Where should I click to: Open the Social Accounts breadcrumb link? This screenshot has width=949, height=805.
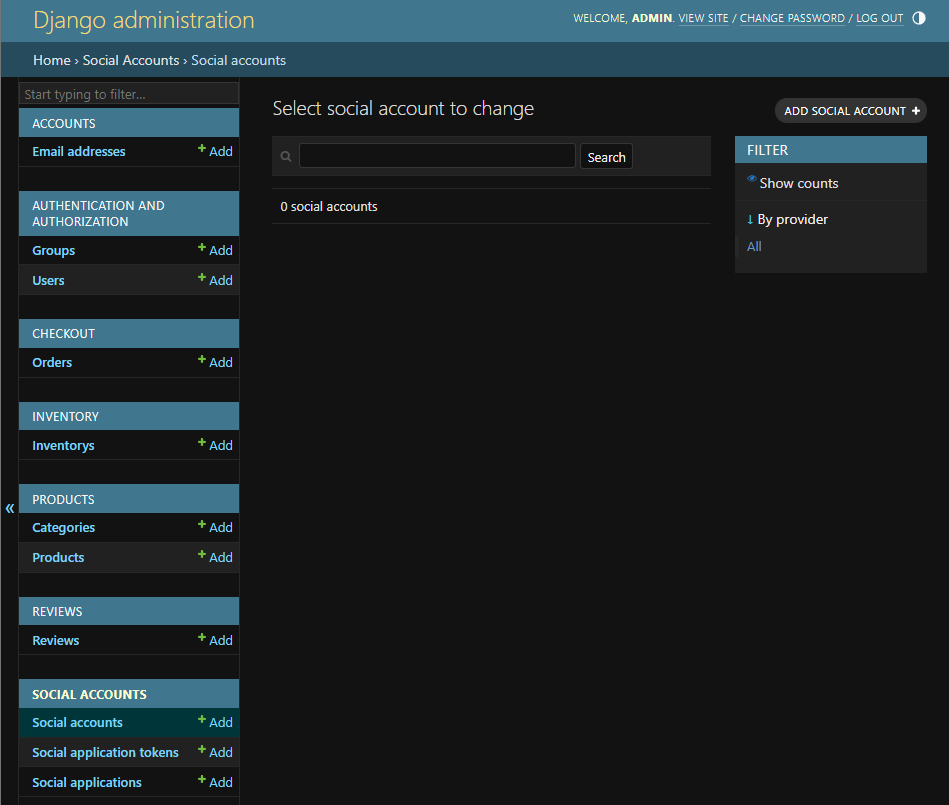tap(131, 60)
